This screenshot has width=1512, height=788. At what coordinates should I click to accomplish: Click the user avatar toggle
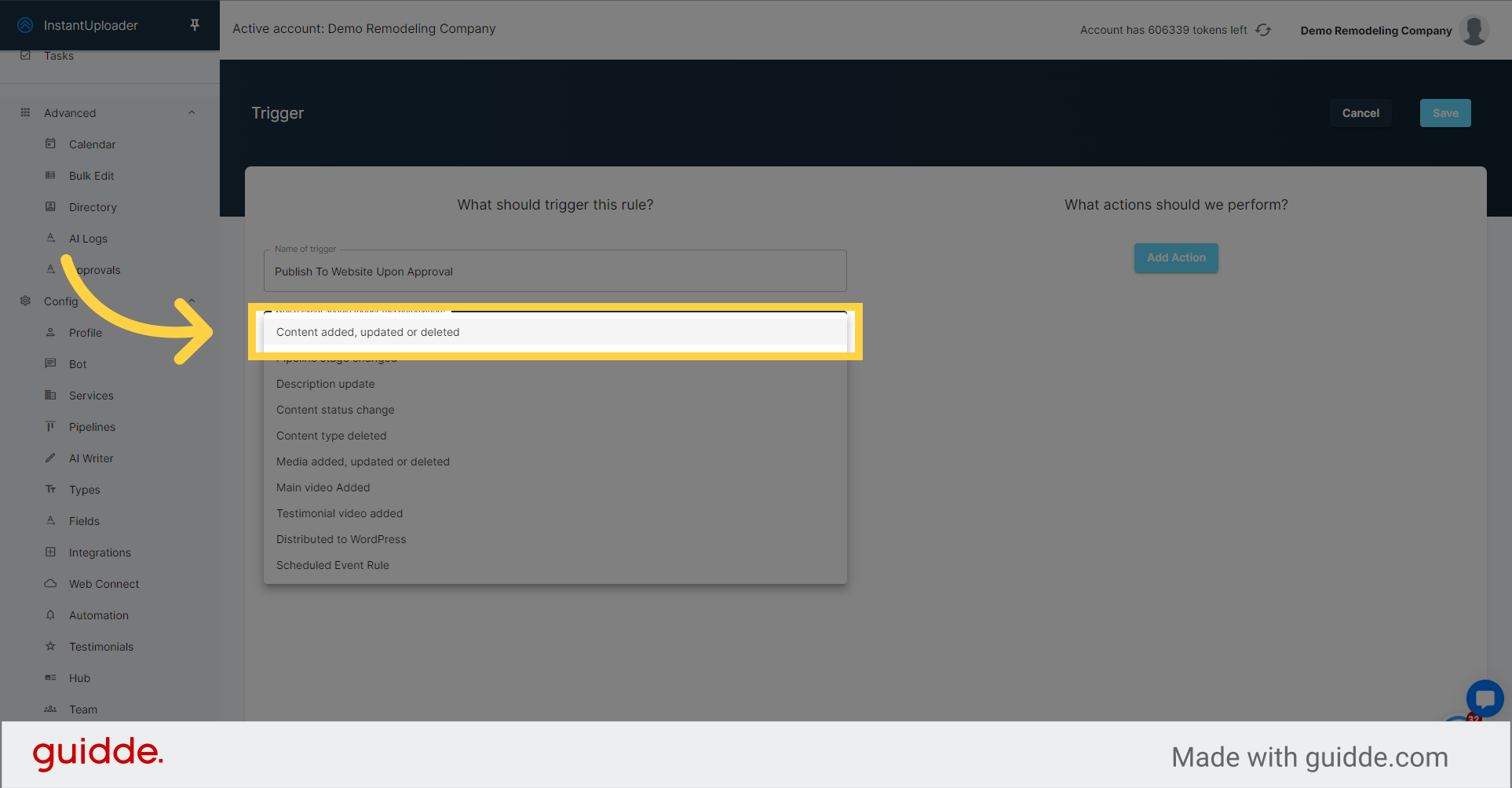1474,30
